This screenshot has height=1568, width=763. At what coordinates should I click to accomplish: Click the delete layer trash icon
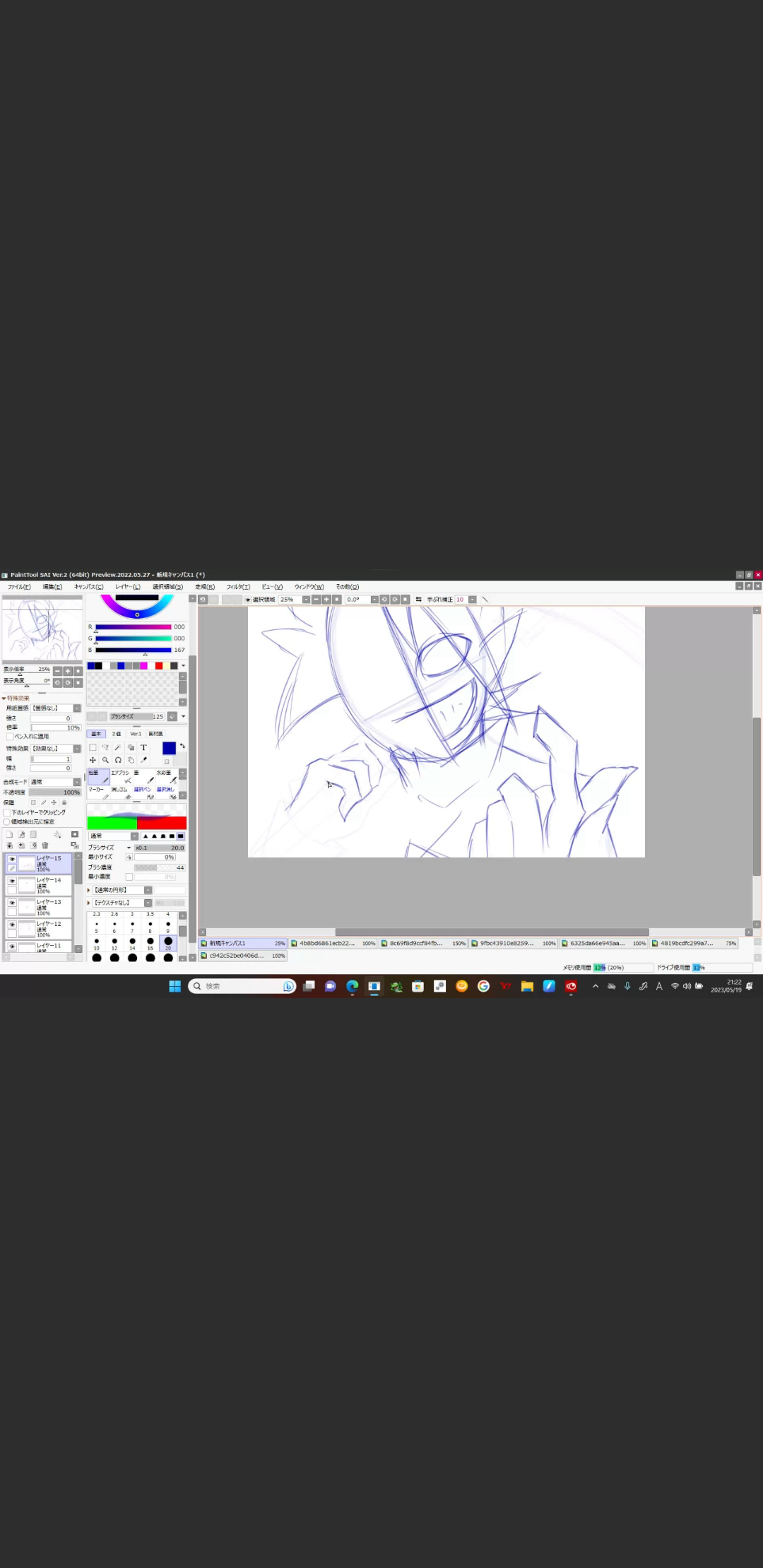(45, 845)
